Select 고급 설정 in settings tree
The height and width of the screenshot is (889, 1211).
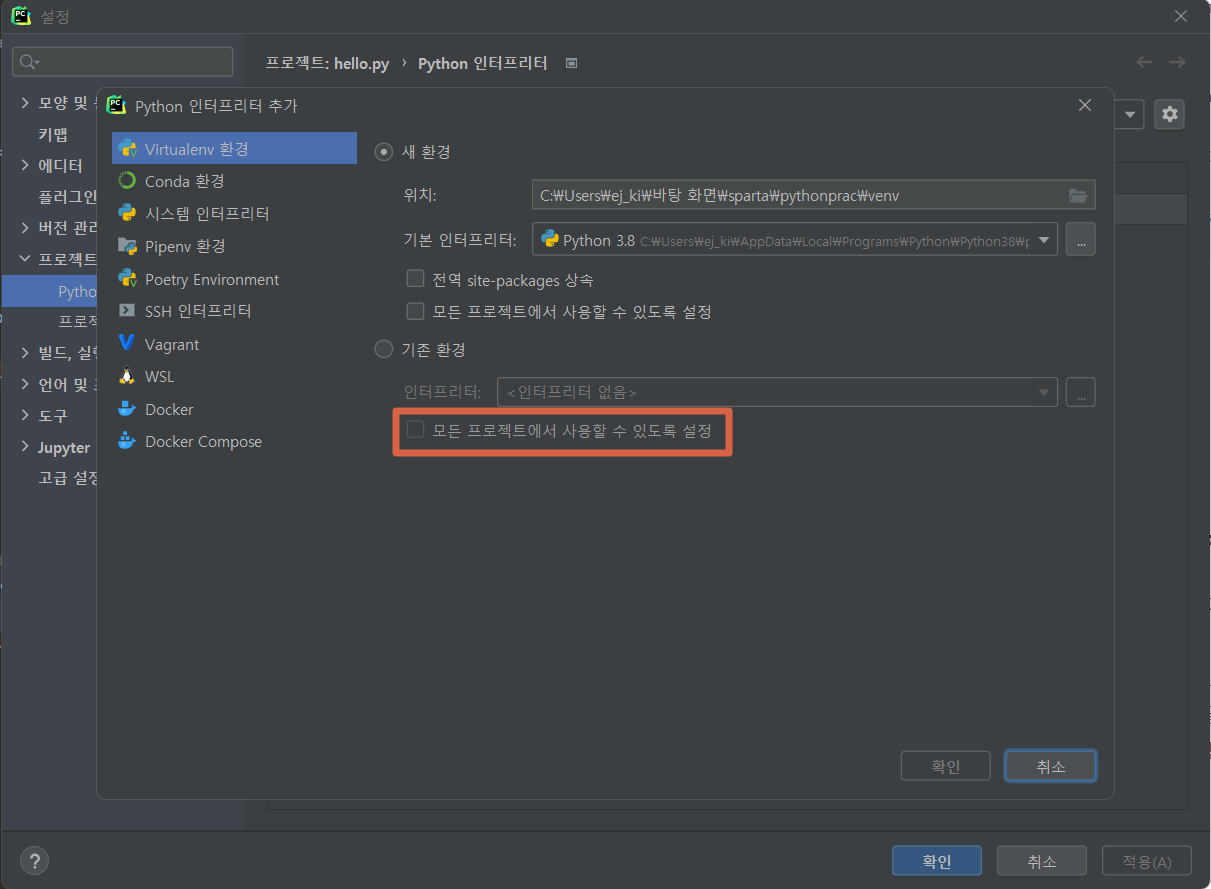pos(68,478)
